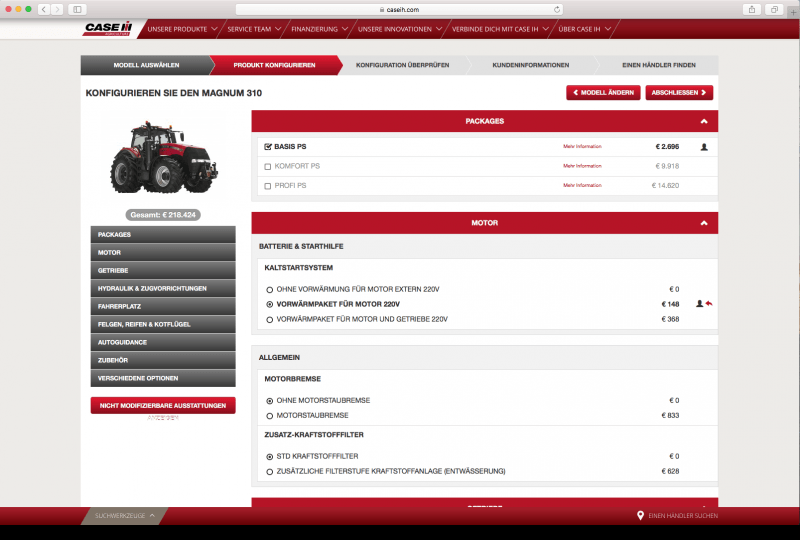Collapse the Packages section chevron
This screenshot has height=540, width=800.
(704, 121)
